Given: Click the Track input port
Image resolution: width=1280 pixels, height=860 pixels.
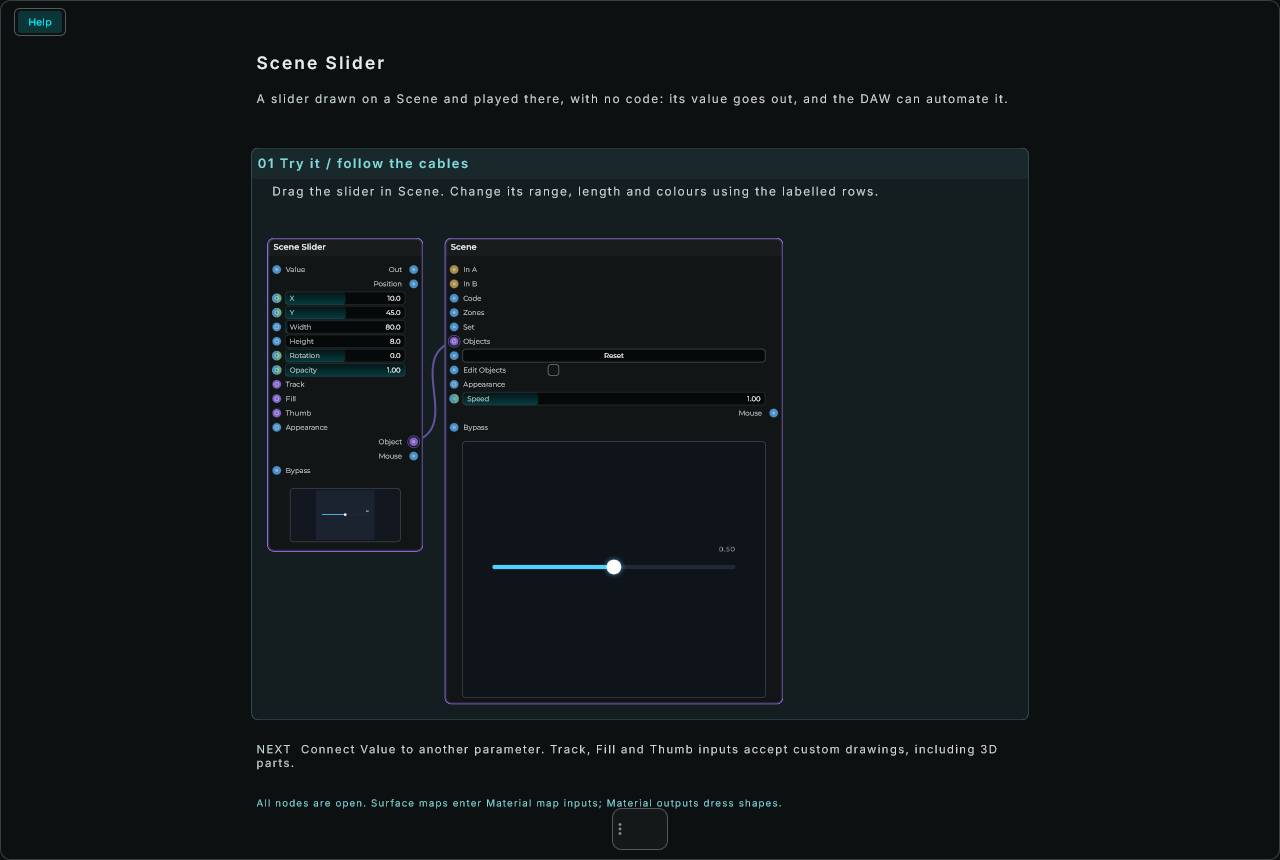Looking at the screenshot, I should tap(277, 385).
